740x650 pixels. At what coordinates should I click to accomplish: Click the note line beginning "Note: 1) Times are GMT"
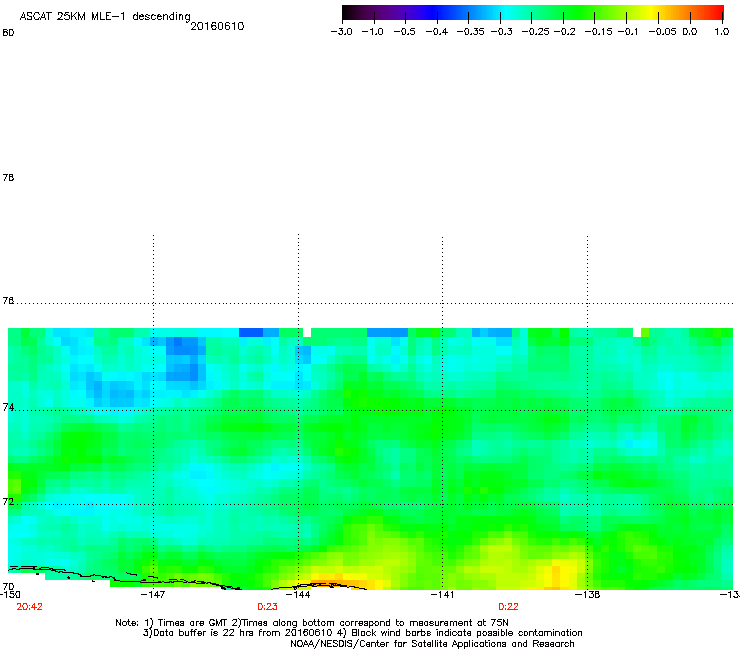(312, 623)
